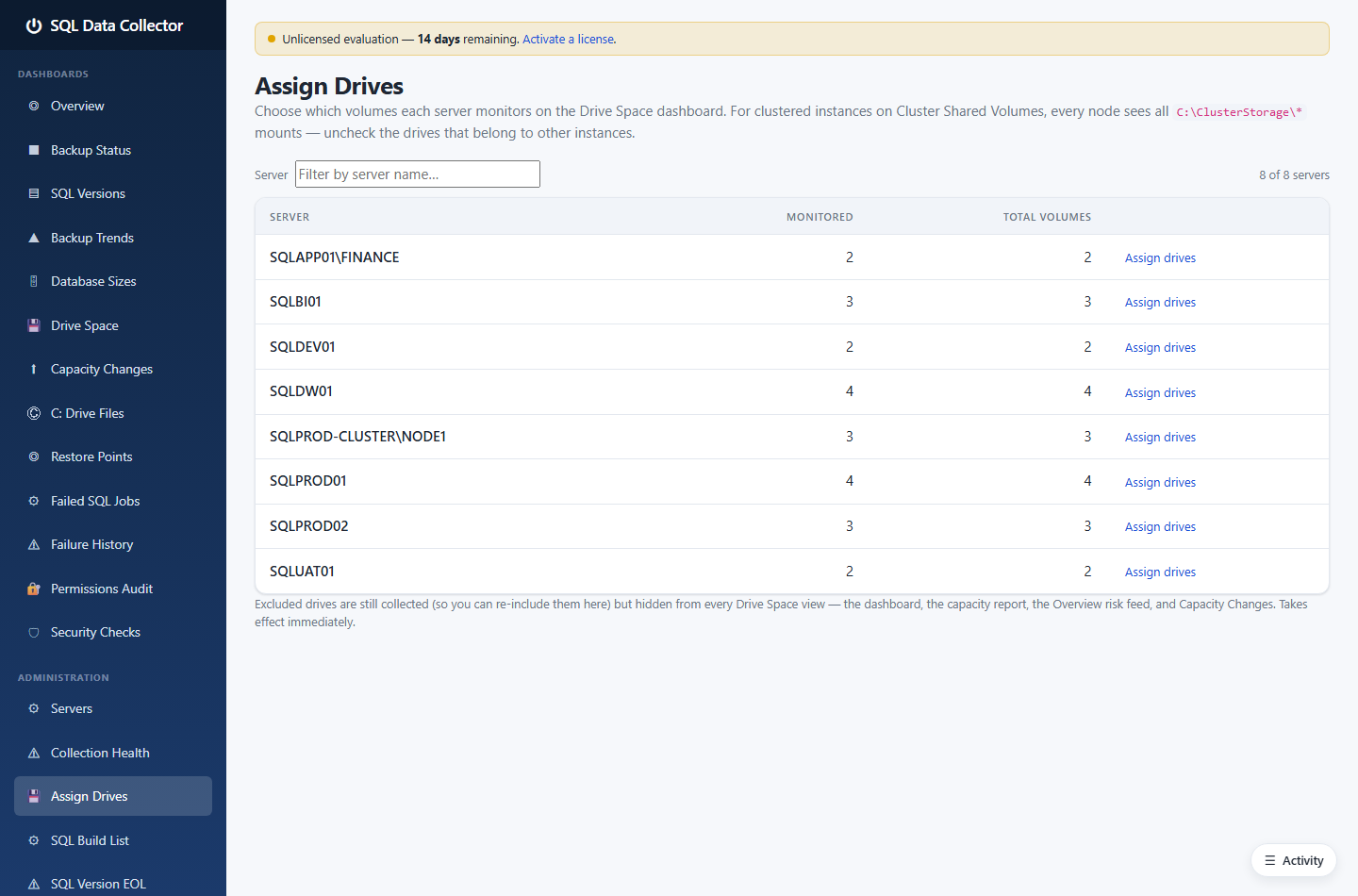
Task: Click the Failure History warning icon
Action: click(x=34, y=545)
